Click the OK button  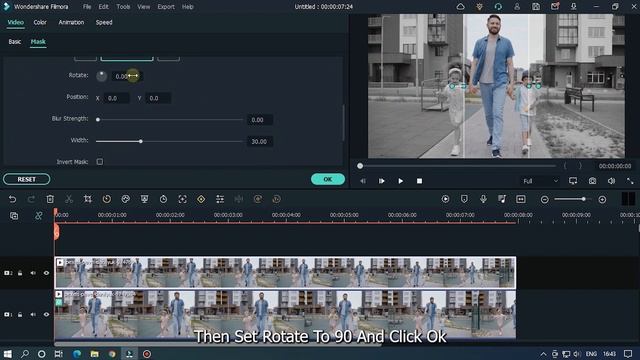328,179
